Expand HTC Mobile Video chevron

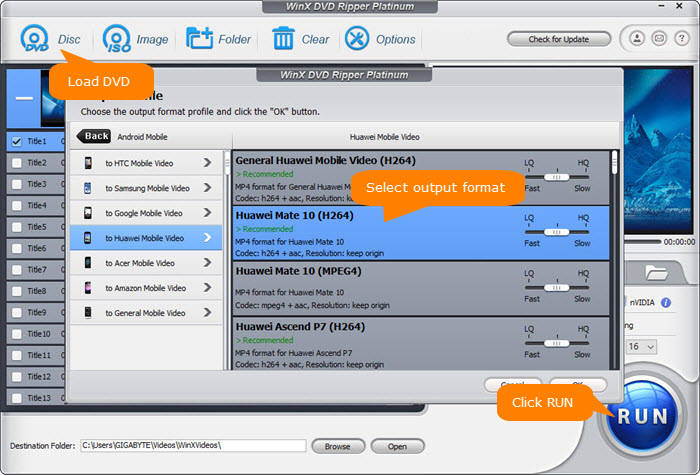(207, 162)
